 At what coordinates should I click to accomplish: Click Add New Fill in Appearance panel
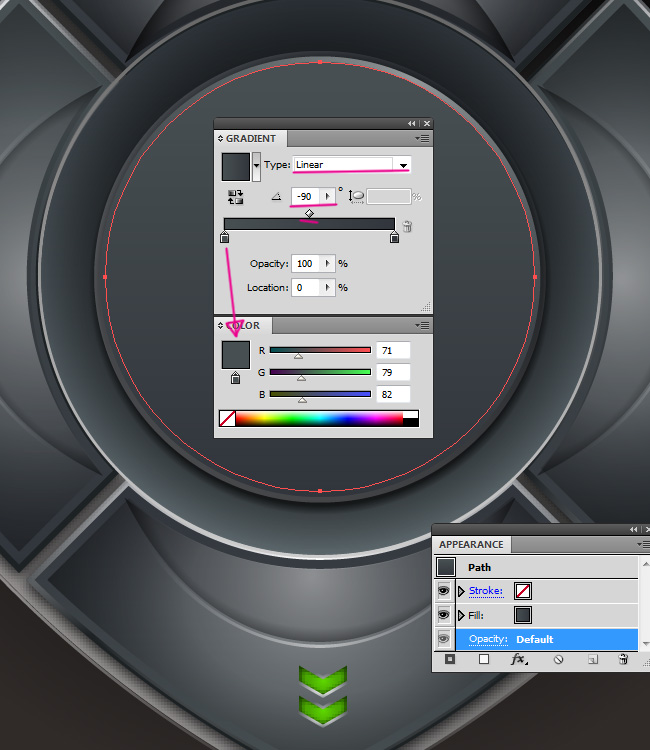coord(484,660)
